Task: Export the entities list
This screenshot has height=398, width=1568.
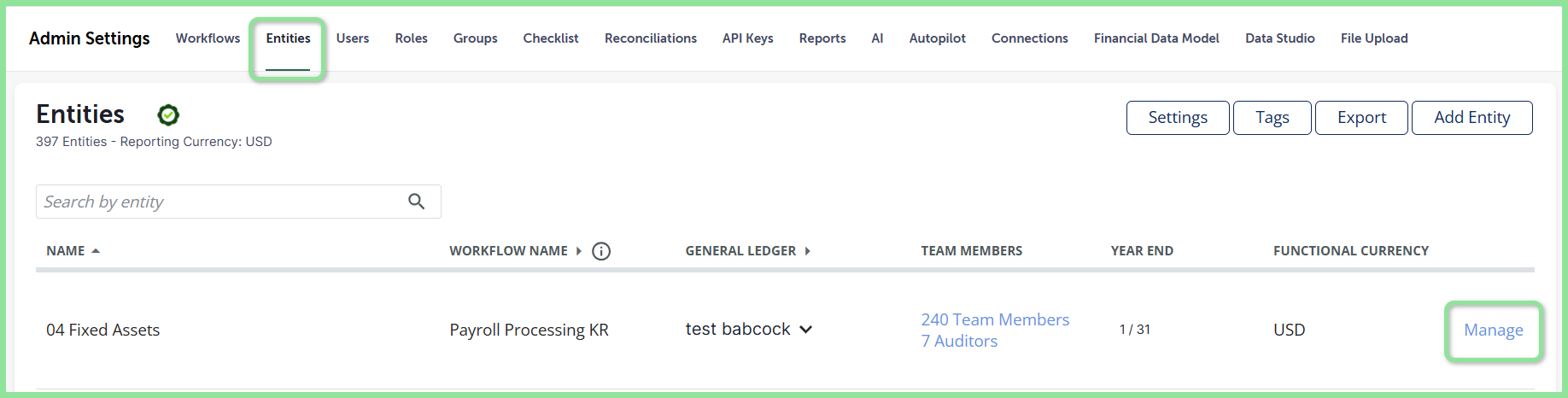Action: coord(1361,118)
